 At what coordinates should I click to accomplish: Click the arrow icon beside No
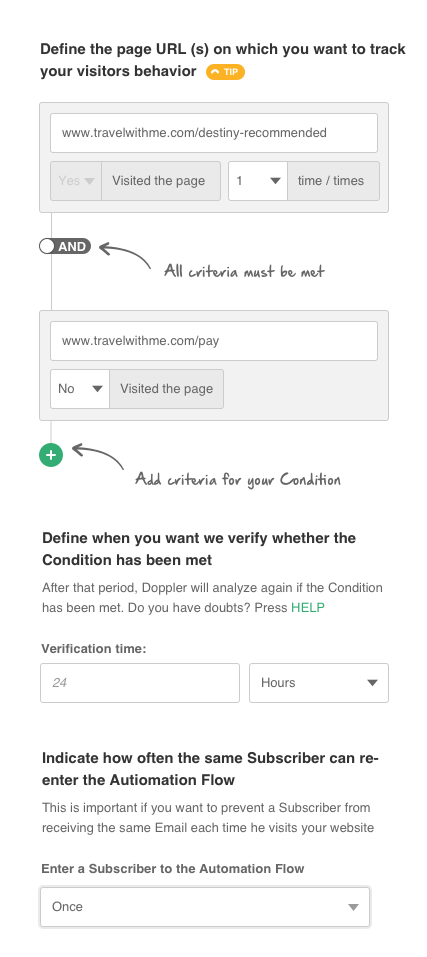[x=96, y=389]
